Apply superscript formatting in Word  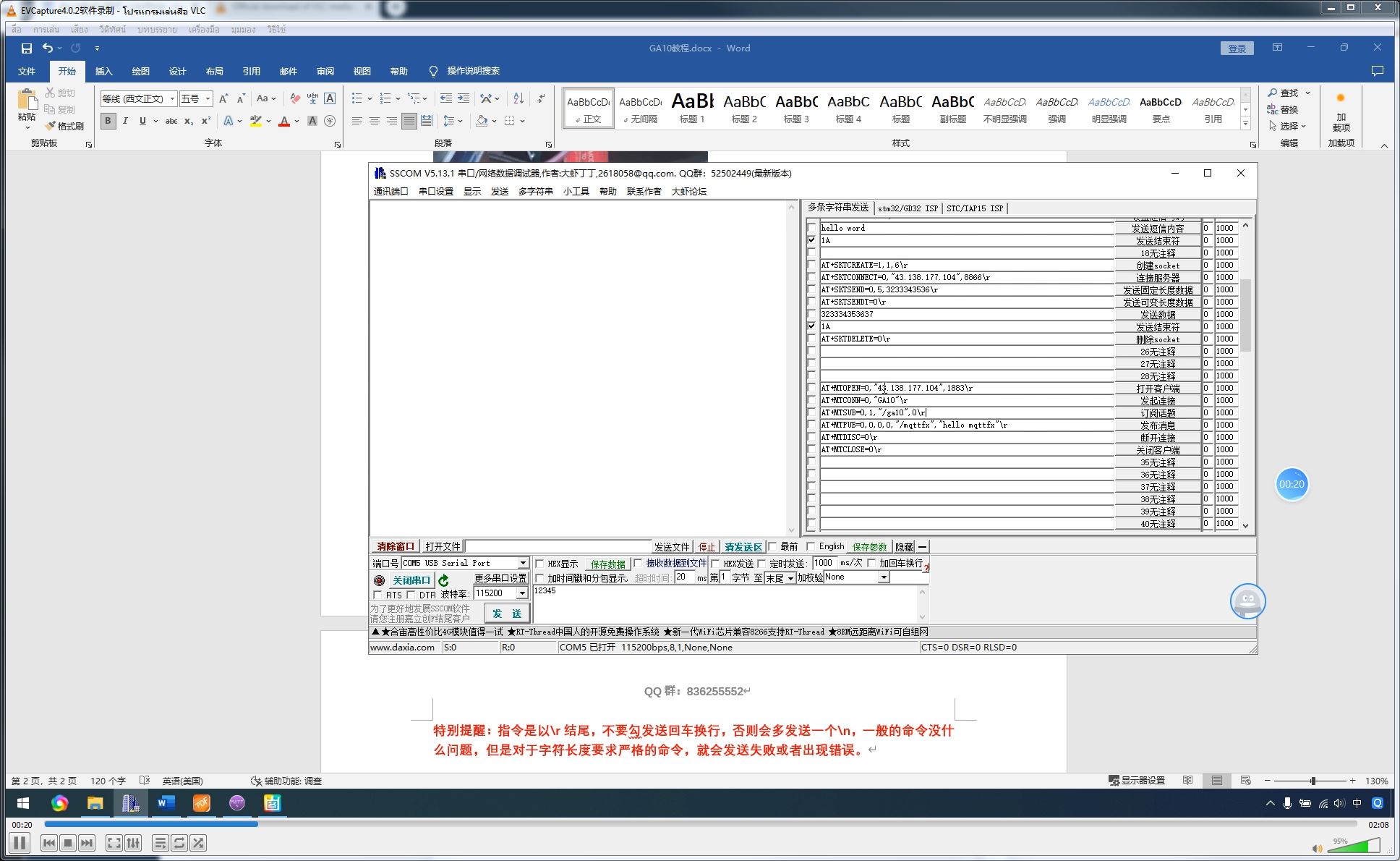[206, 121]
